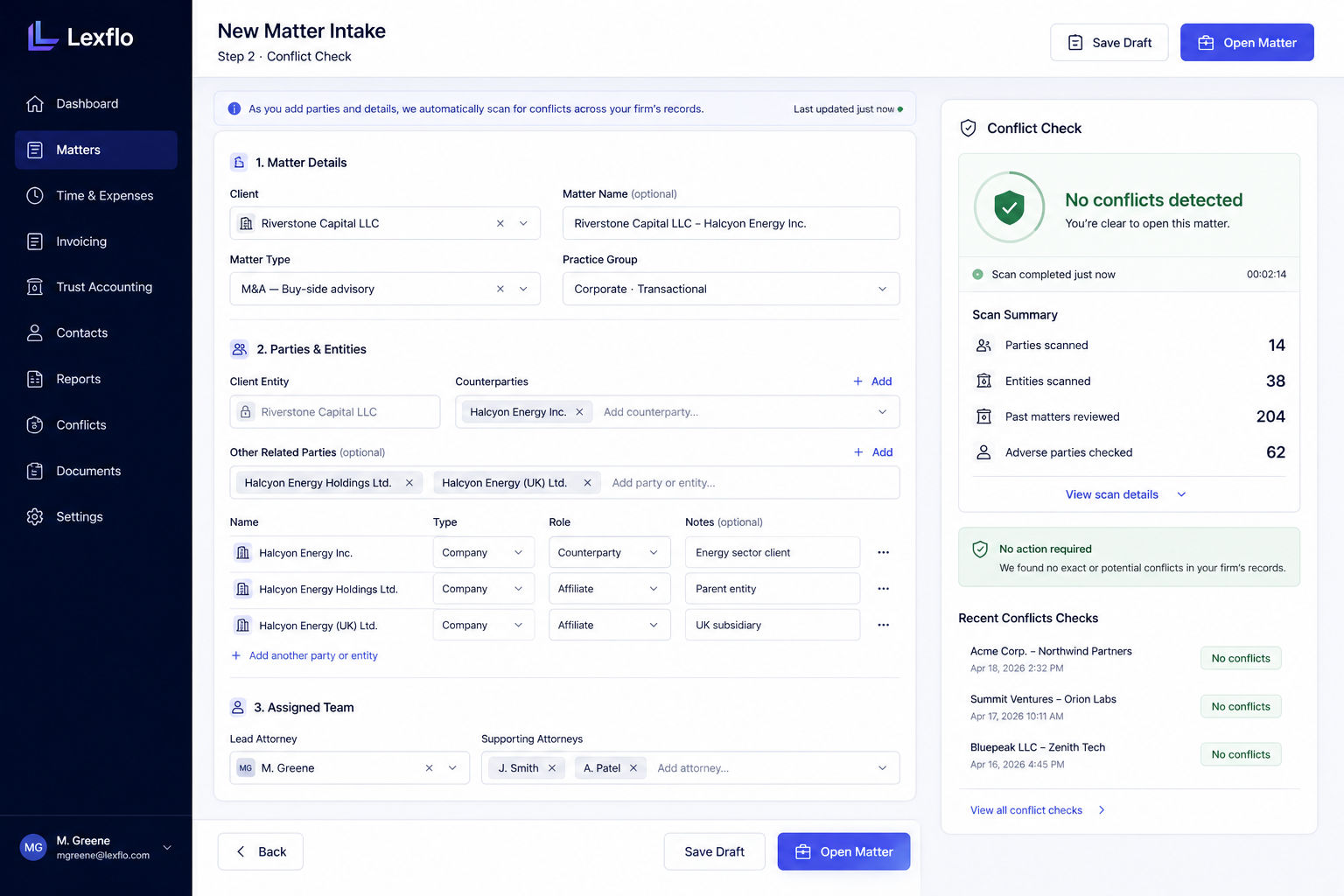Viewport: 1344px width, 896px height.
Task: Remove J. Smith from supporting attorneys
Action: [x=552, y=768]
